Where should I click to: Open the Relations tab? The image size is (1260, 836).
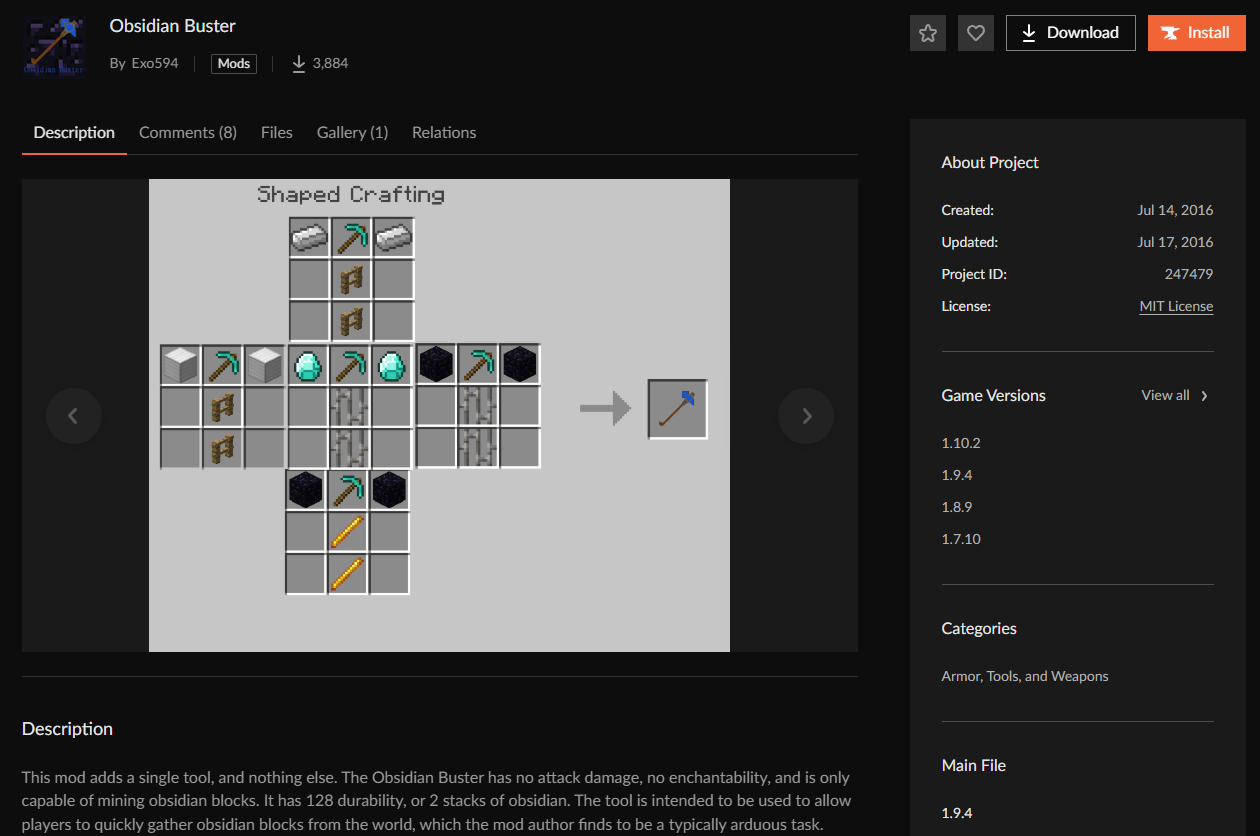(444, 132)
